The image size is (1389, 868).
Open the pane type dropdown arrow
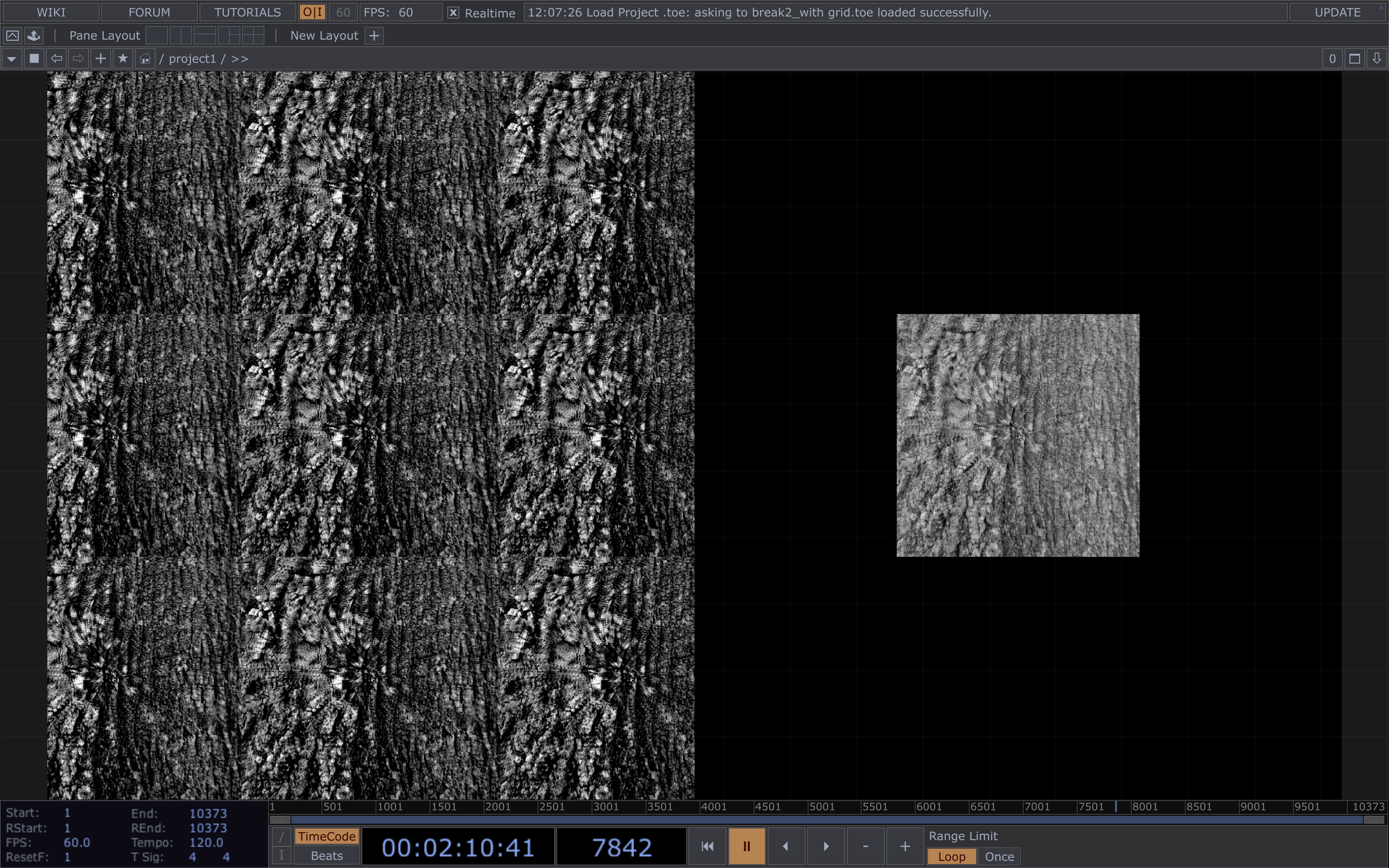pos(12,58)
